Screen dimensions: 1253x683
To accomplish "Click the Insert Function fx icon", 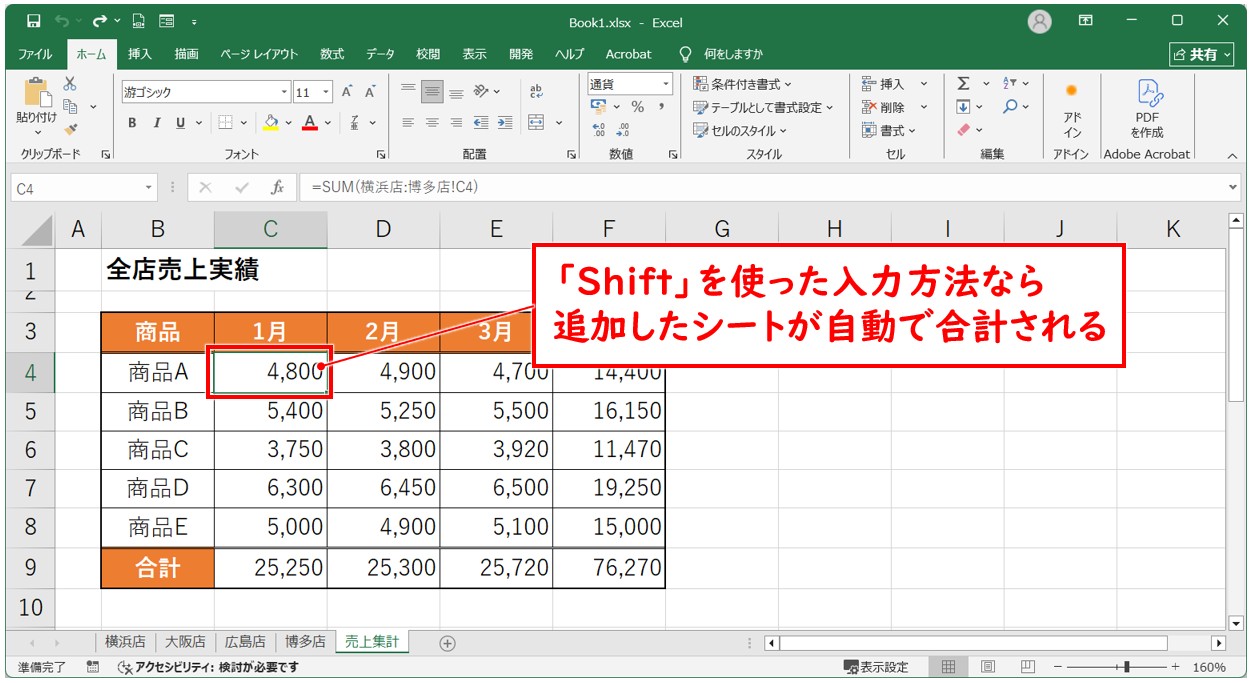I will pos(277,187).
